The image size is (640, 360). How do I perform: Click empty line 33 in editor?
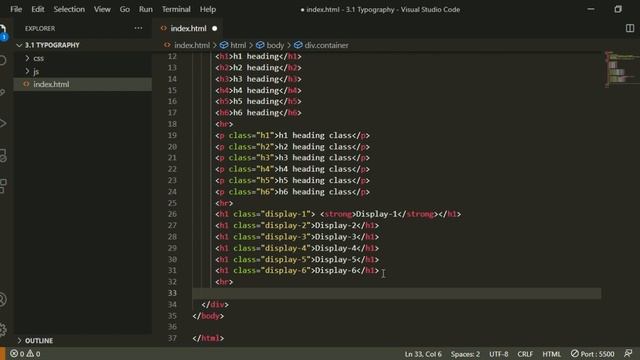[x=396, y=293]
